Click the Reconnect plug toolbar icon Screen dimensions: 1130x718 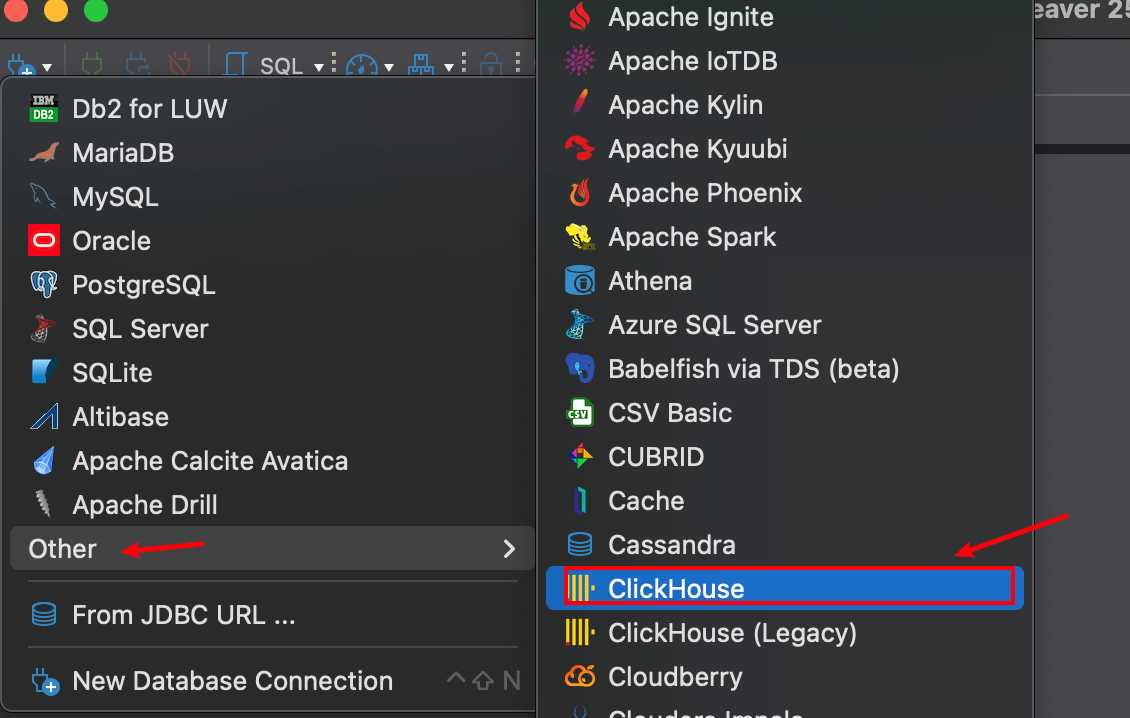137,64
